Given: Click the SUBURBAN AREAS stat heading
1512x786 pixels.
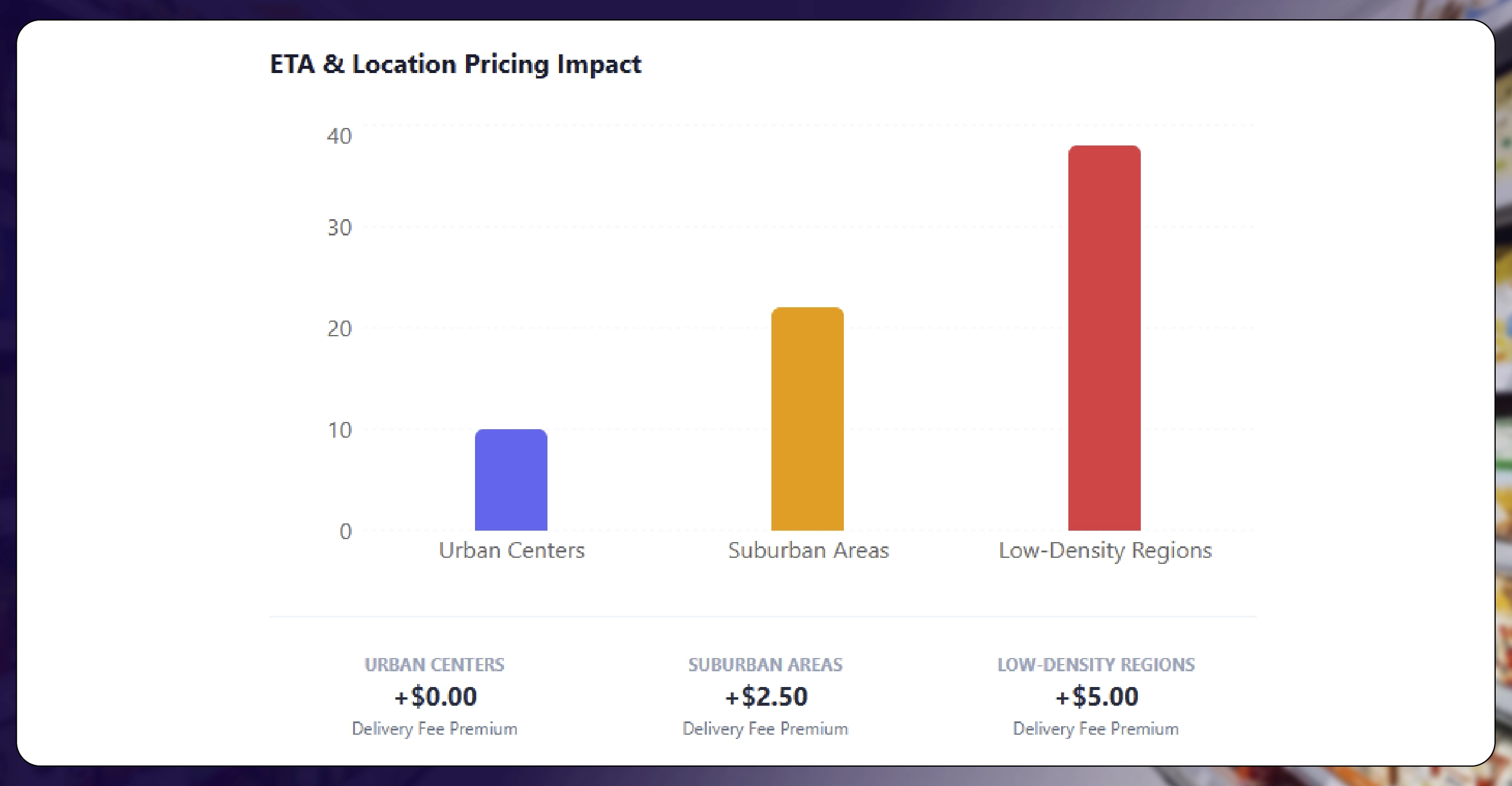Looking at the screenshot, I should click(765, 665).
